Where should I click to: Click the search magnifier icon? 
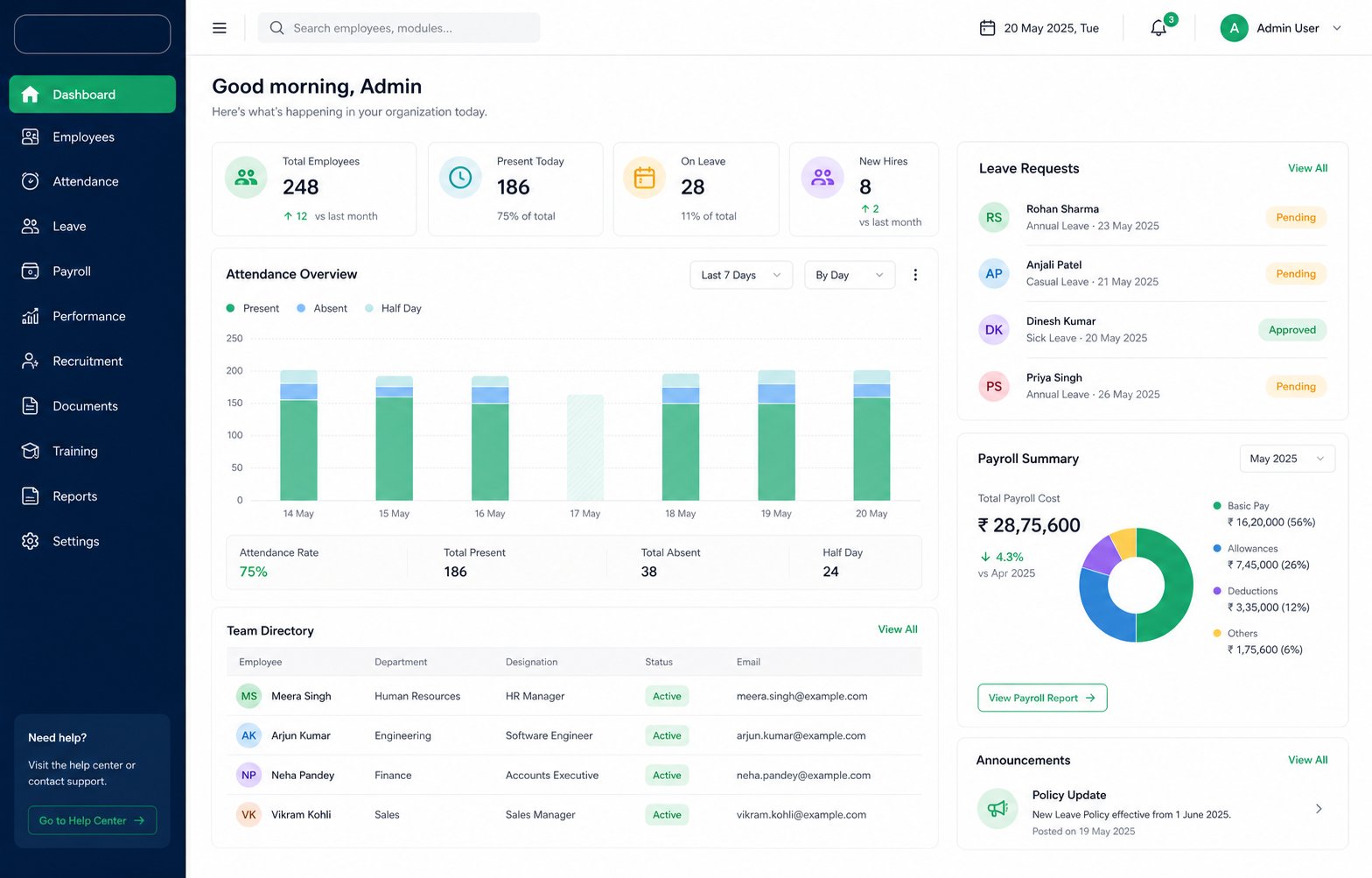(x=276, y=28)
